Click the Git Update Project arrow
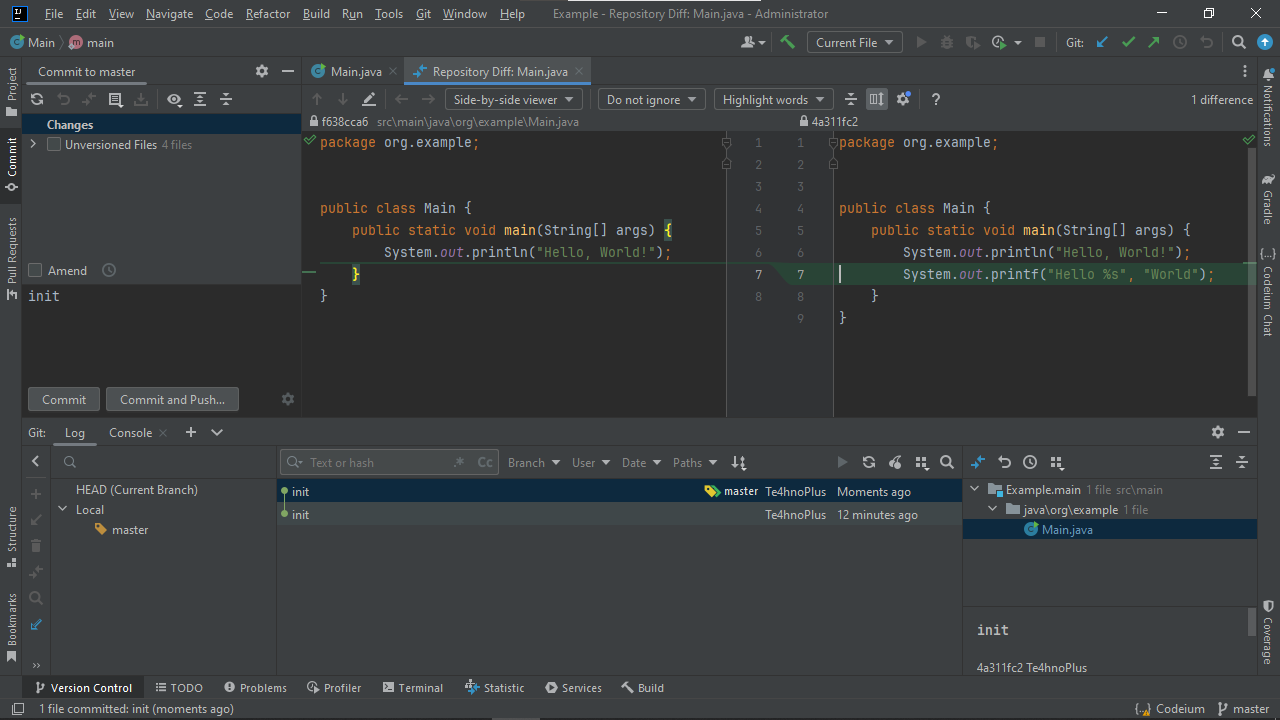1280x720 pixels. [1102, 42]
